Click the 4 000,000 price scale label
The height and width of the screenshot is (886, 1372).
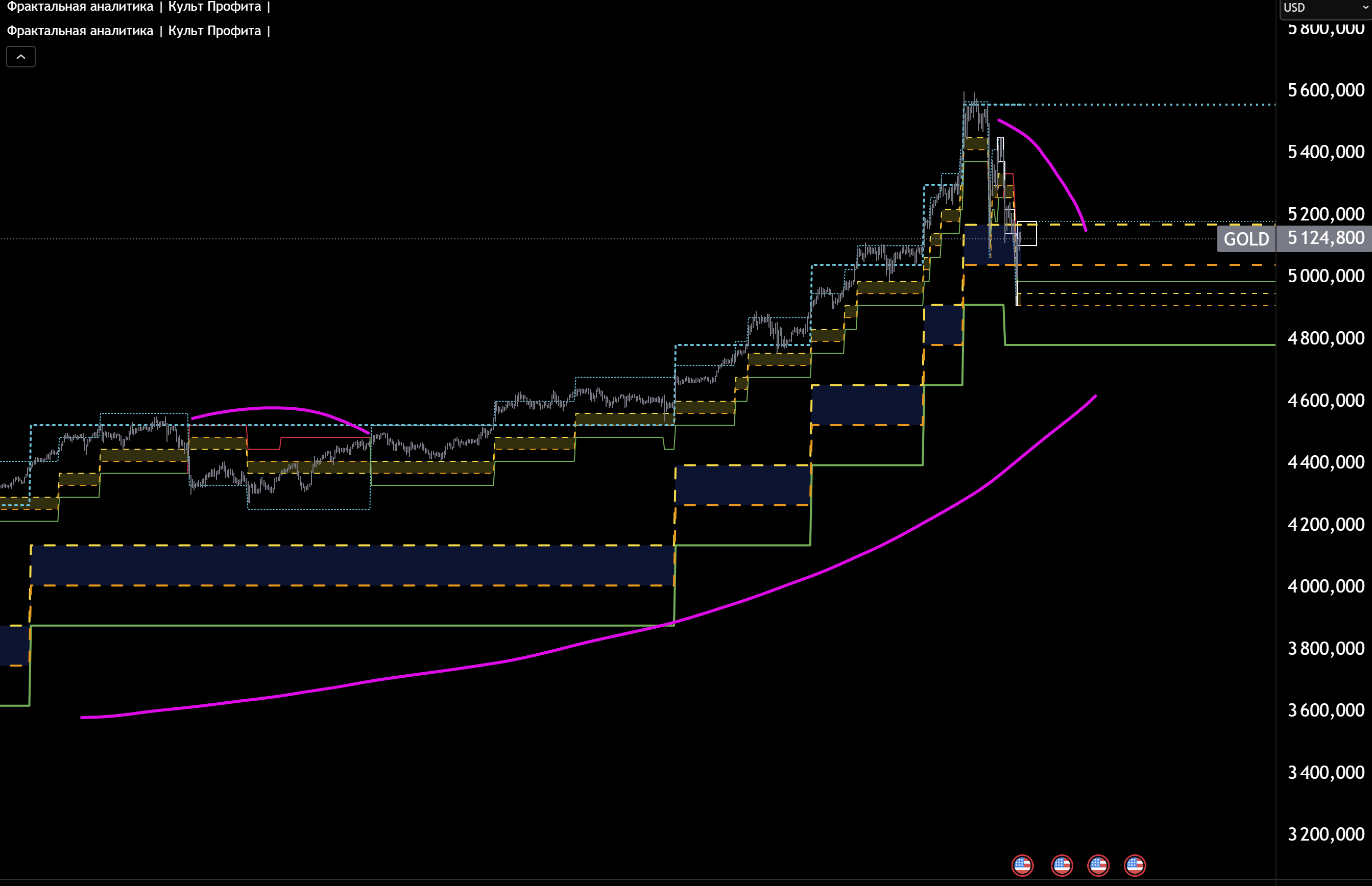point(1326,586)
